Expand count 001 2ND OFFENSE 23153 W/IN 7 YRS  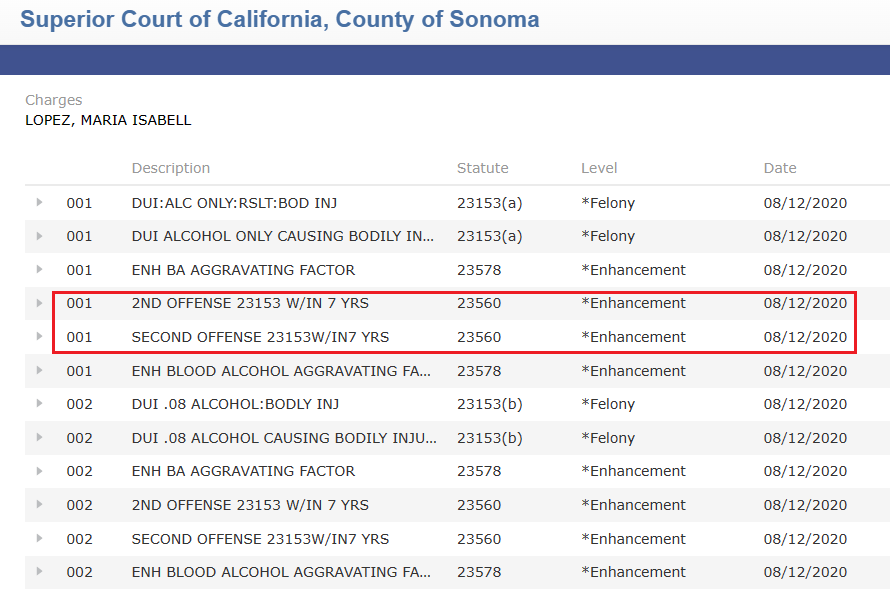coord(40,303)
